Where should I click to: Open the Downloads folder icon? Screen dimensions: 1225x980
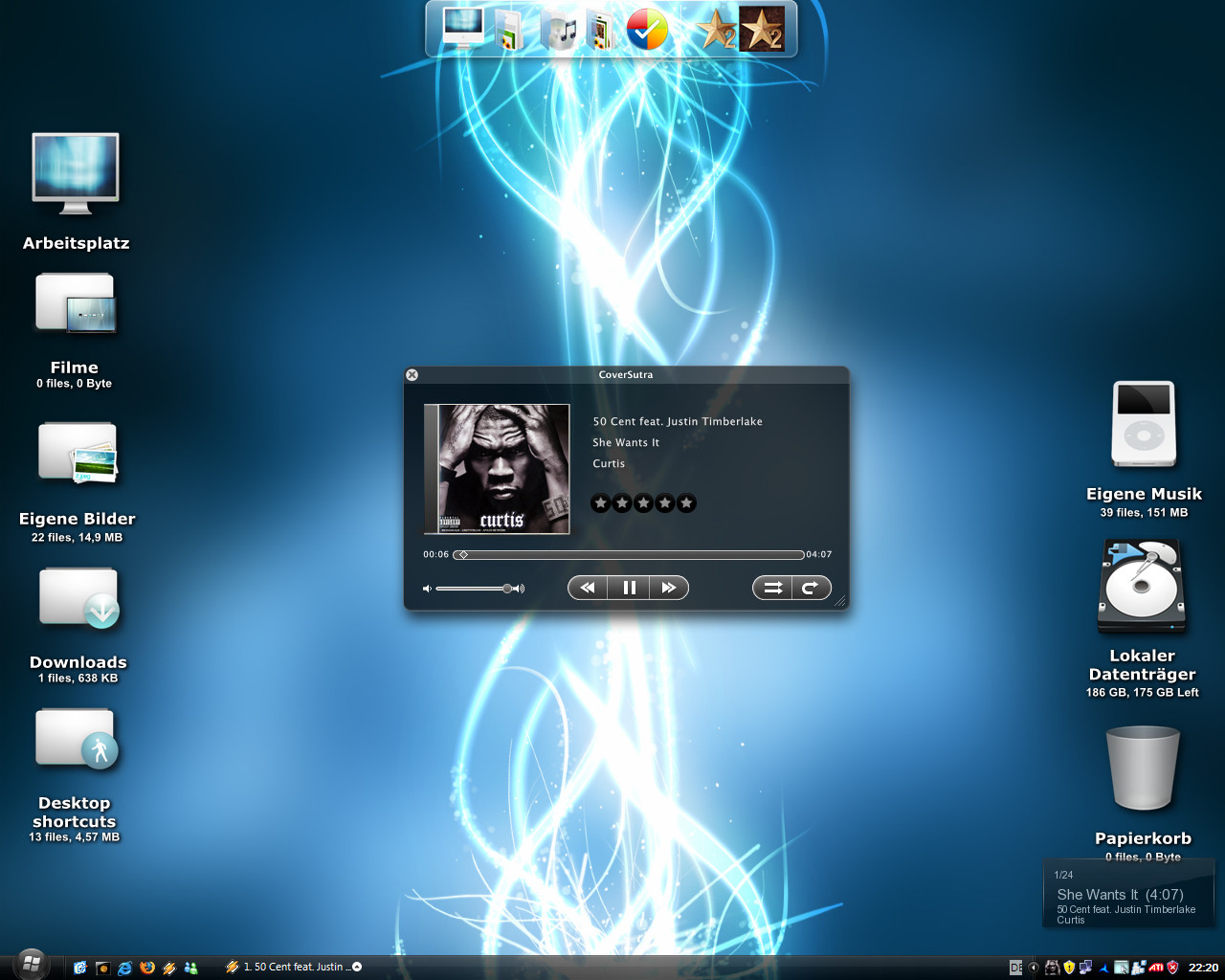click(78, 598)
